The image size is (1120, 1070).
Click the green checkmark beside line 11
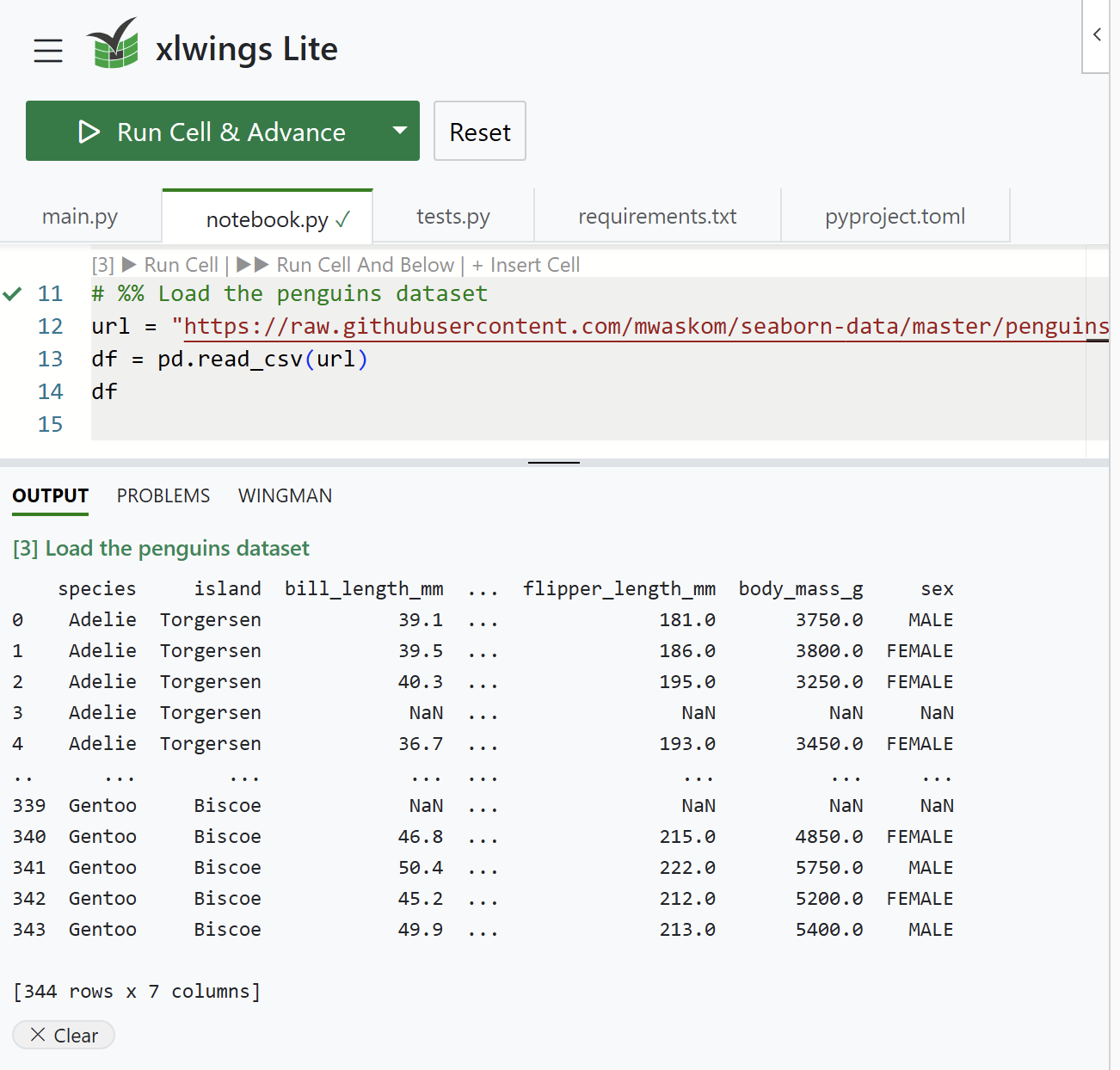point(12,294)
